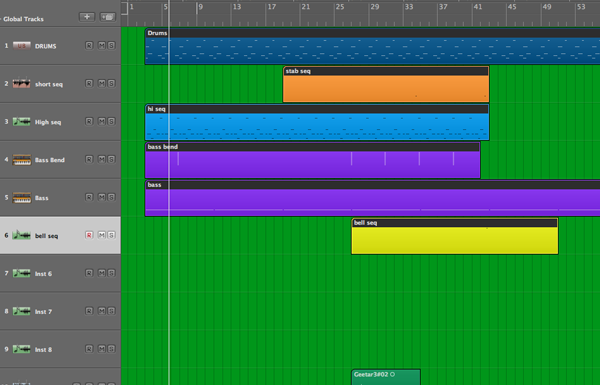Solo the short seq track

point(111,83)
